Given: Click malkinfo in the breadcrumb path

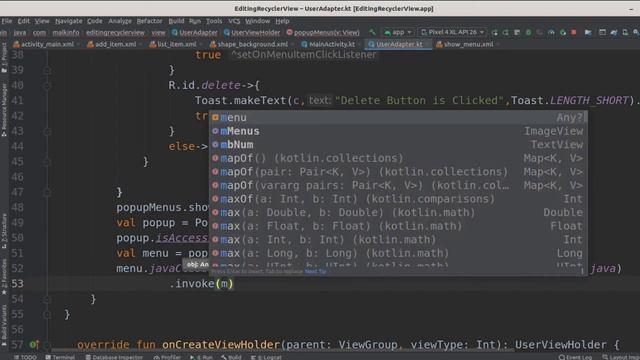Looking at the screenshot, I should coord(66,32).
